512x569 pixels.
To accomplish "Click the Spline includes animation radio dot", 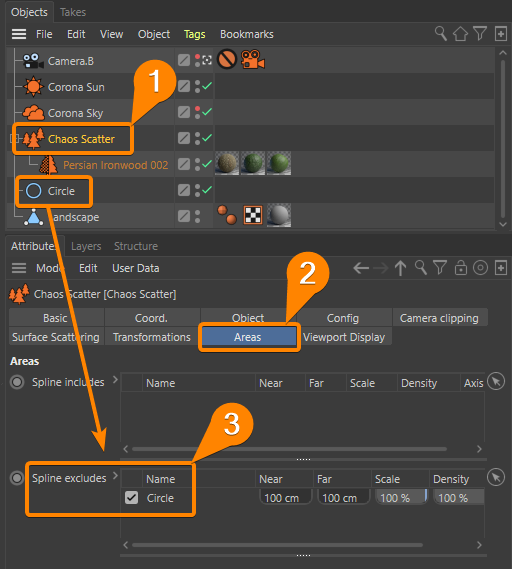I will pos(17,382).
